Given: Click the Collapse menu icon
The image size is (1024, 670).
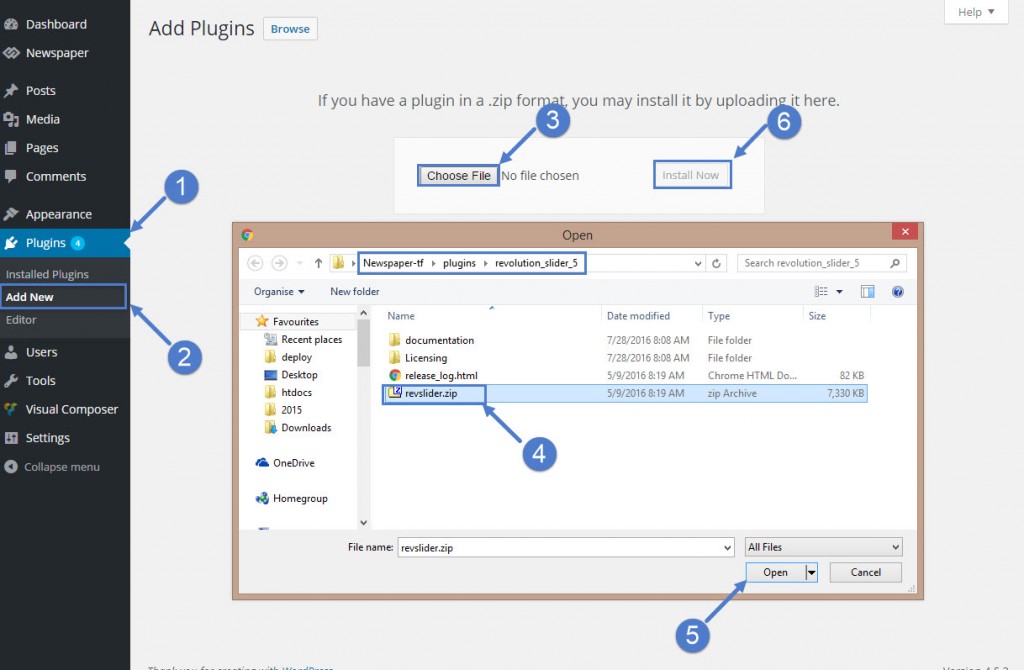Looking at the screenshot, I should (x=11, y=467).
